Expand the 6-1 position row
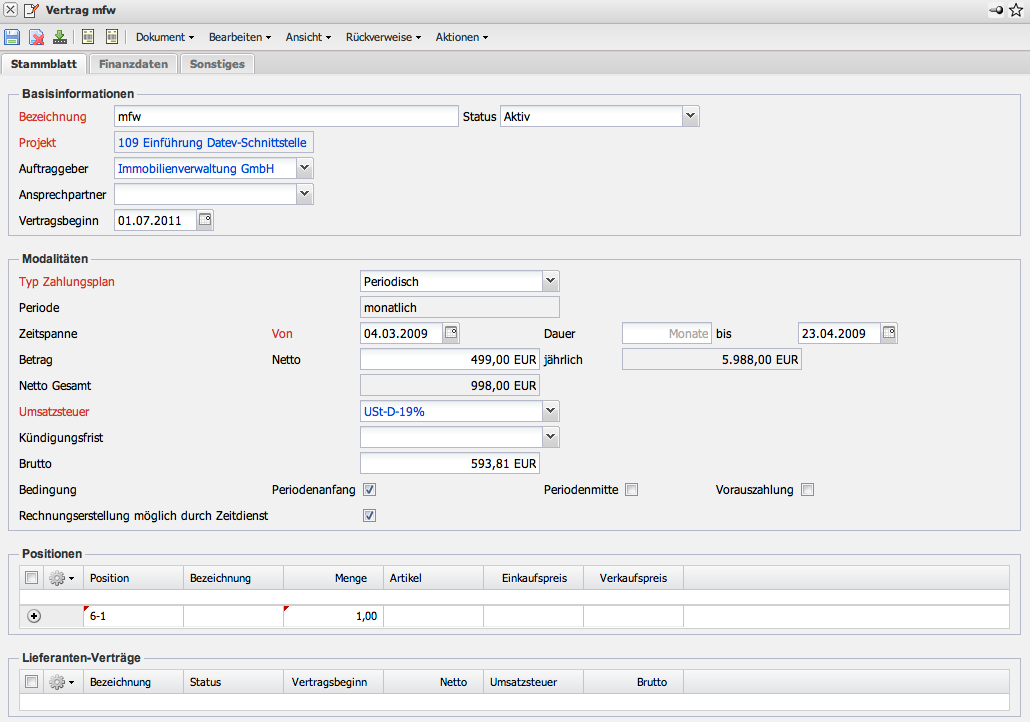Image resolution: width=1030 pixels, height=722 pixels. point(35,616)
